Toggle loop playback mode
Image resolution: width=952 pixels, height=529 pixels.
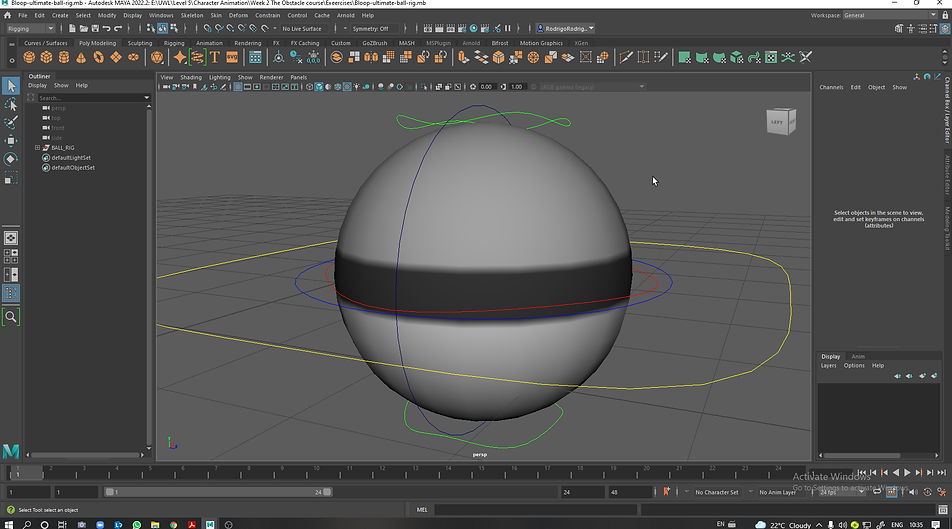(877, 492)
